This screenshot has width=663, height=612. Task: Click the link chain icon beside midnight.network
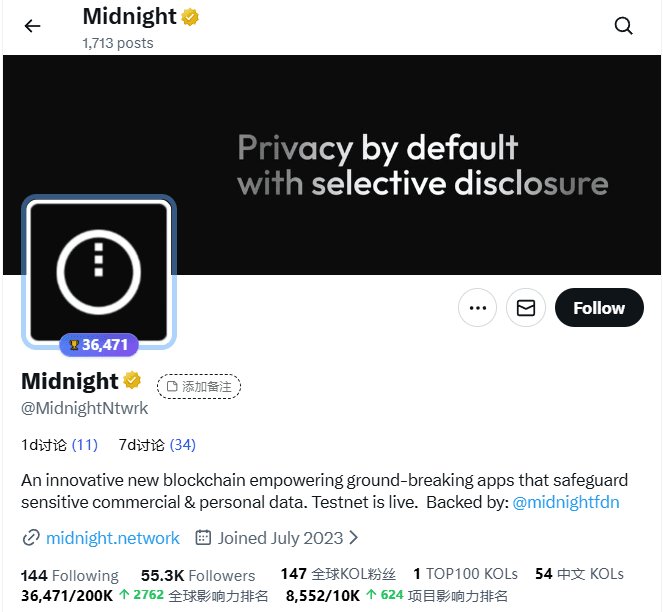31,538
